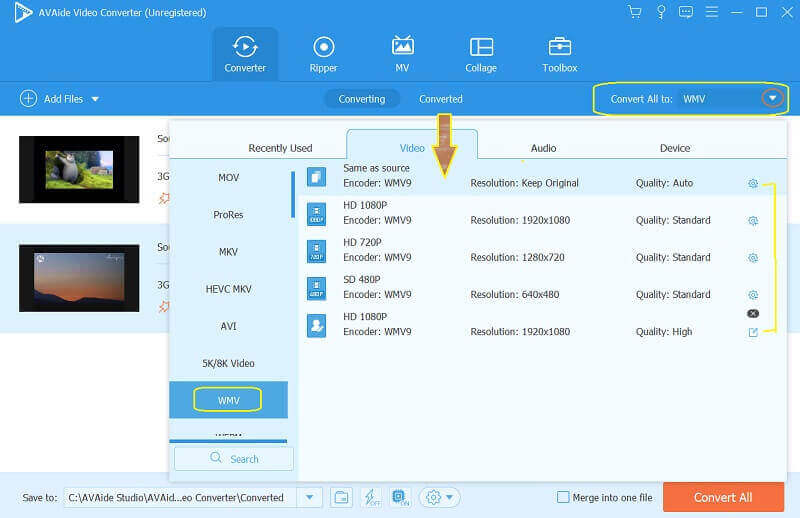Choose MOV format in the list
The height and width of the screenshot is (518, 800).
[x=229, y=178]
